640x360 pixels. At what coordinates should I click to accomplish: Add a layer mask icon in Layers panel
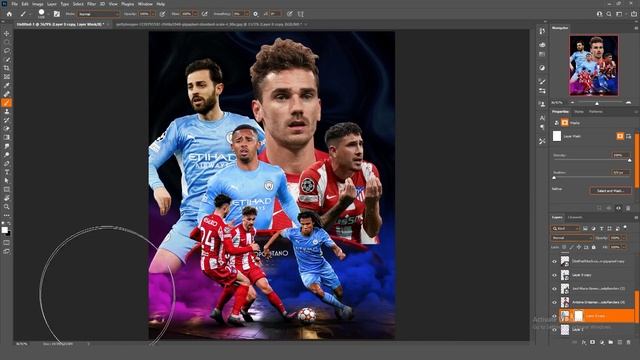click(592, 342)
